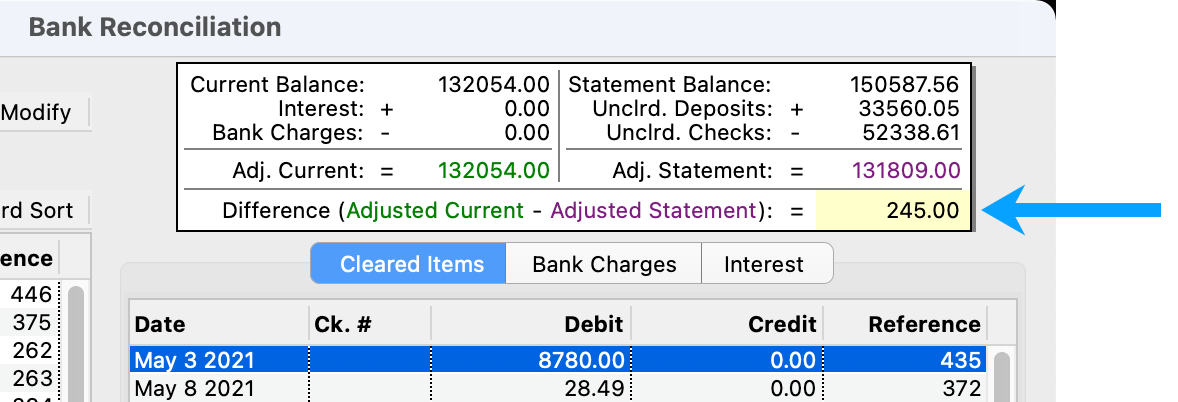Switch to the Bank Charges tab
This screenshot has height=402, width=1178.
pyautogui.click(x=604, y=265)
